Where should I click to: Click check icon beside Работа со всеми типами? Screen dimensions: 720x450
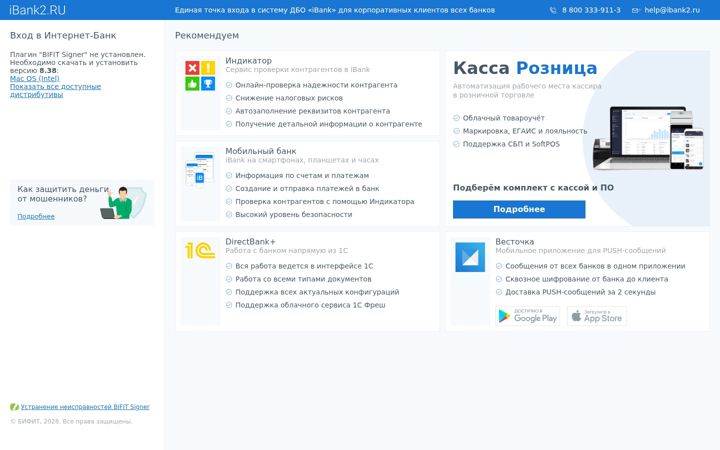click(x=229, y=279)
